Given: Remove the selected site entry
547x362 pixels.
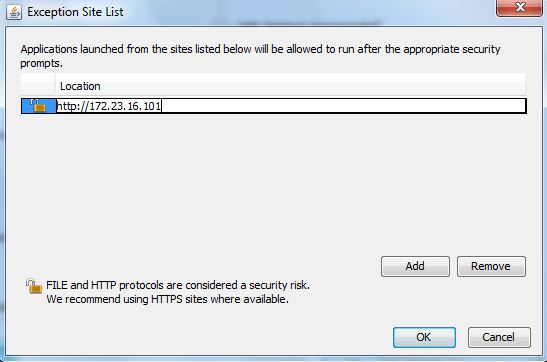Looking at the screenshot, I should coord(491,266).
